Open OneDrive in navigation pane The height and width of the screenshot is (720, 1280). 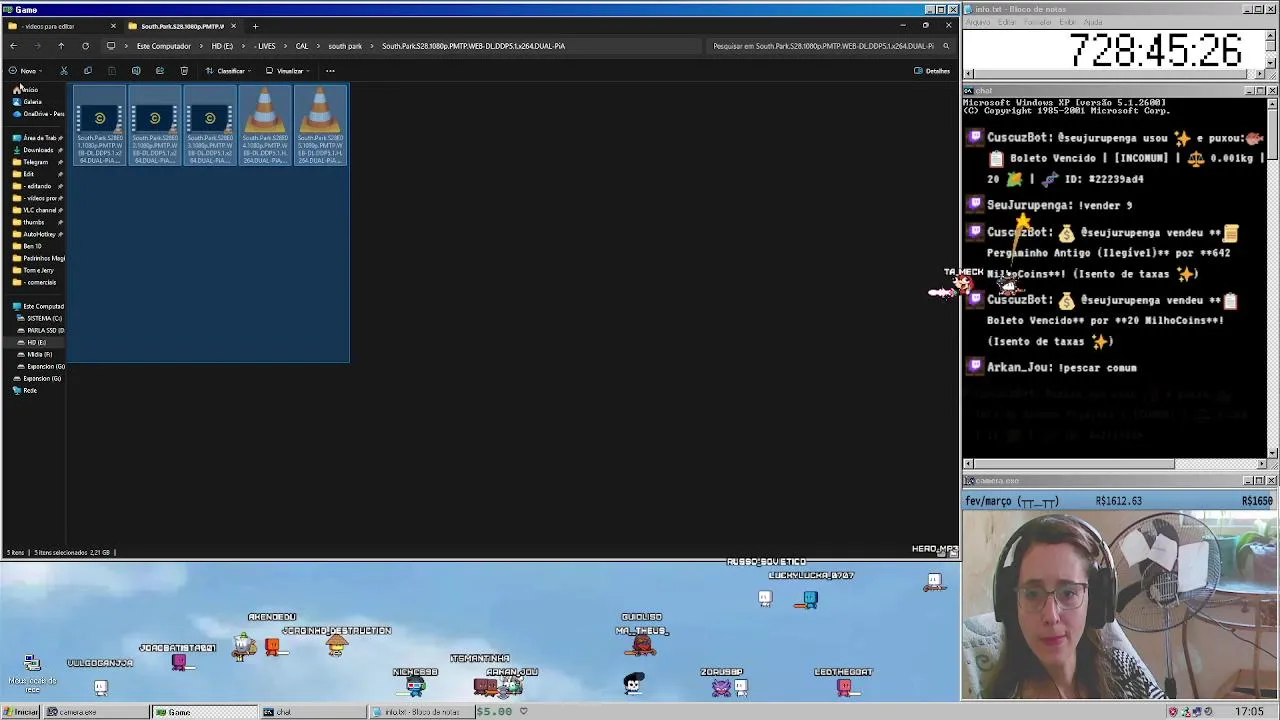[x=39, y=114]
